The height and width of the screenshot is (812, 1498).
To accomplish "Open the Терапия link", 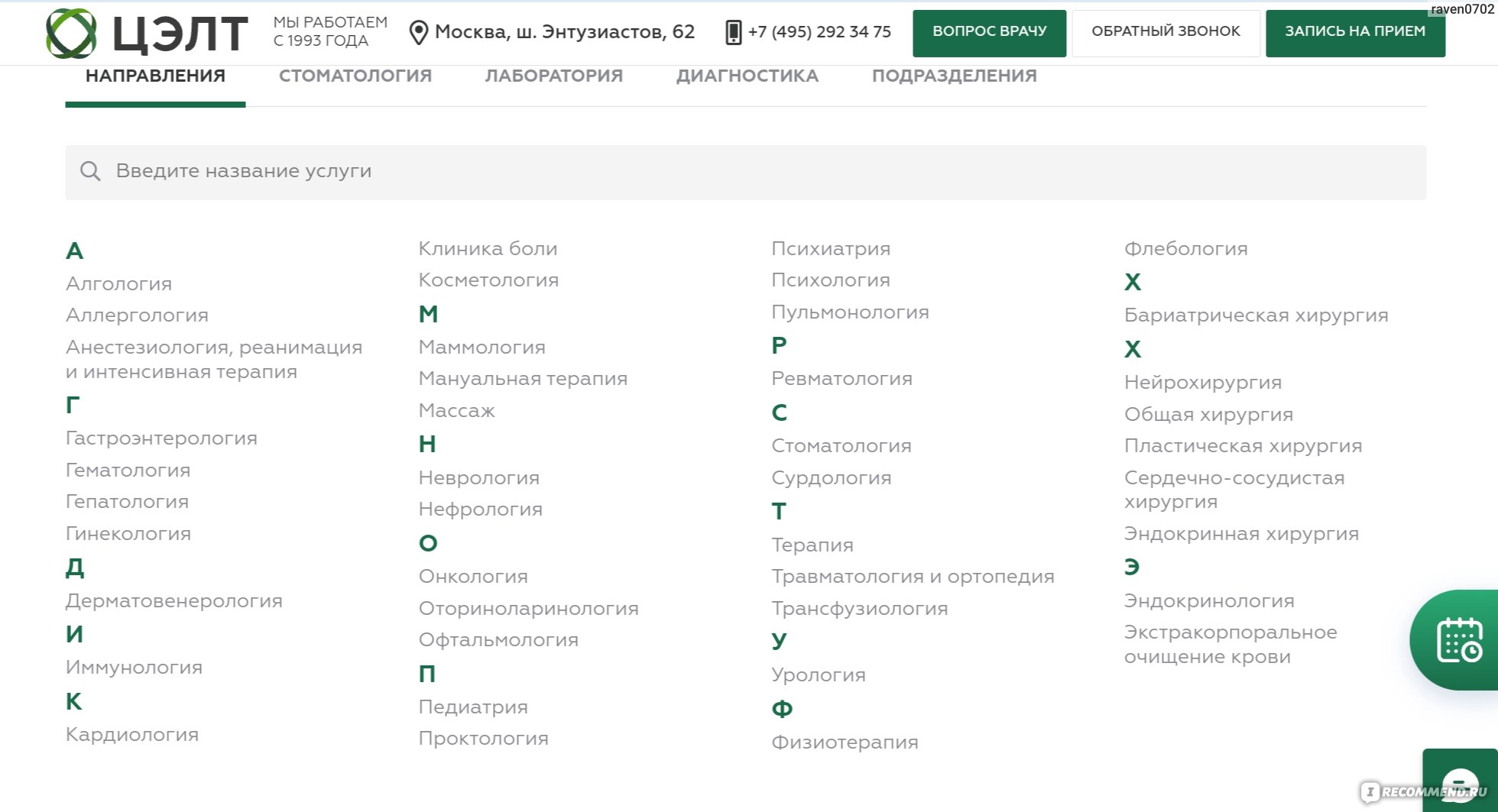I will point(812,545).
